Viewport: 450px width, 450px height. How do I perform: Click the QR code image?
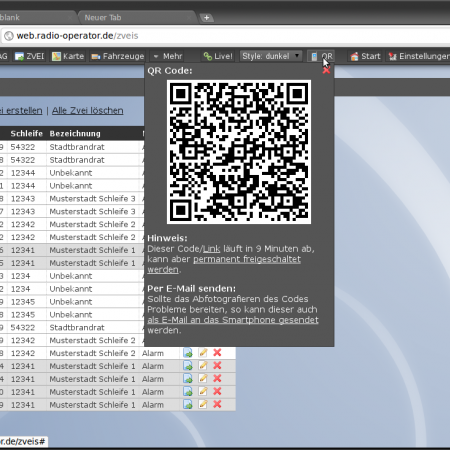coord(239,152)
